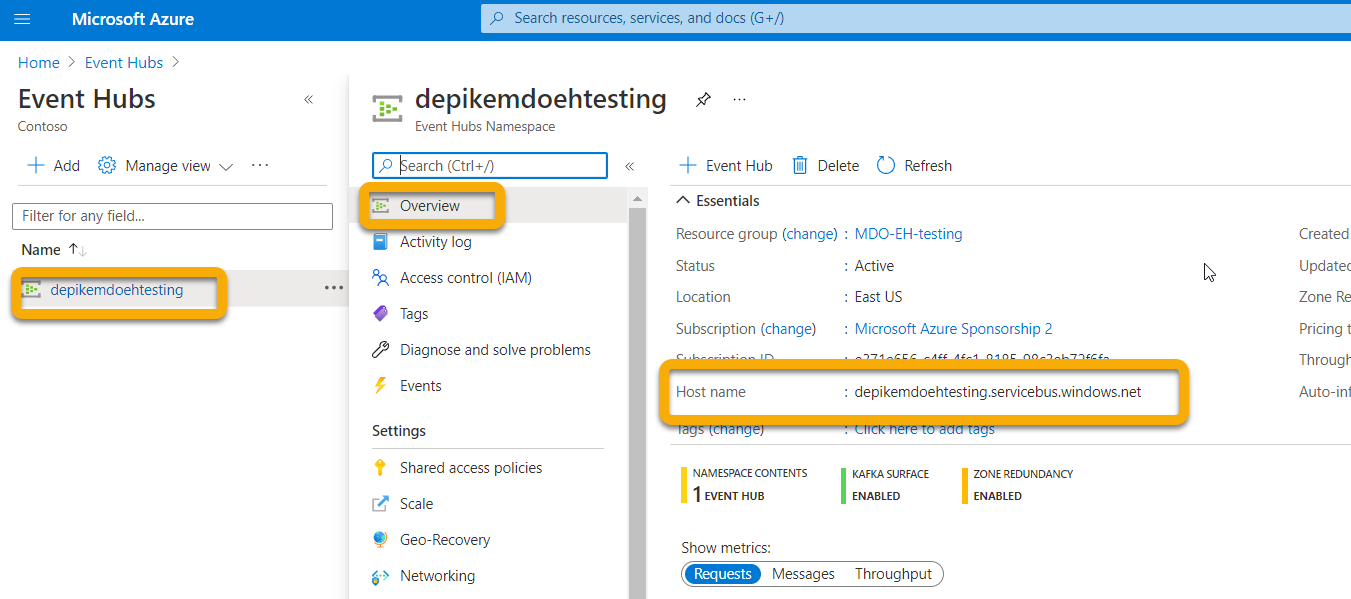Collapse the Event Hubs list pane

click(308, 100)
